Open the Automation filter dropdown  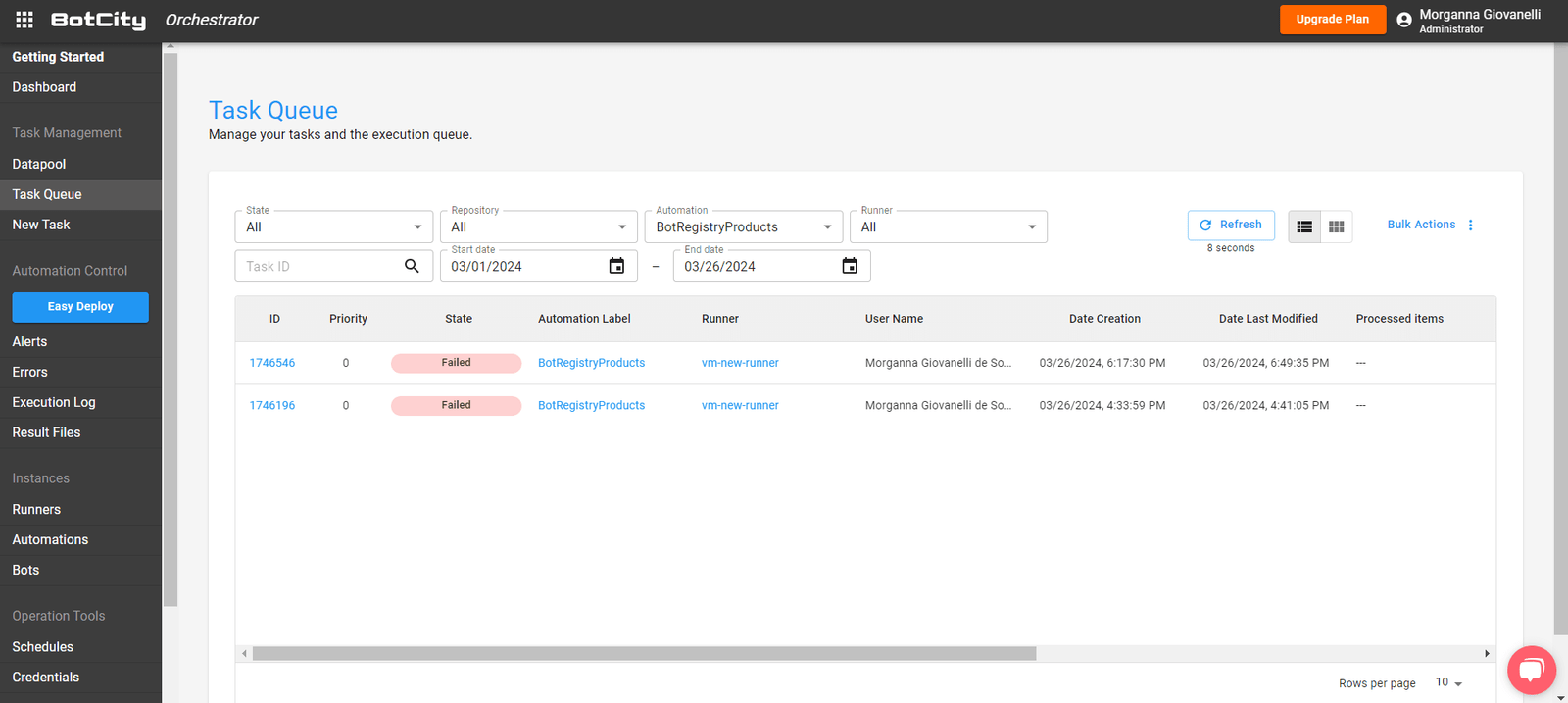[x=743, y=226]
